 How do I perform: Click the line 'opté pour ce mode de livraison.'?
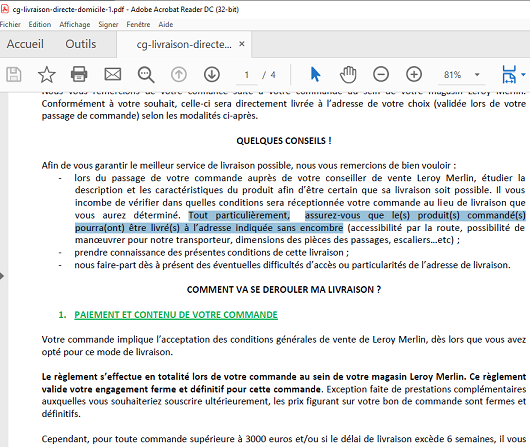(x=107, y=352)
